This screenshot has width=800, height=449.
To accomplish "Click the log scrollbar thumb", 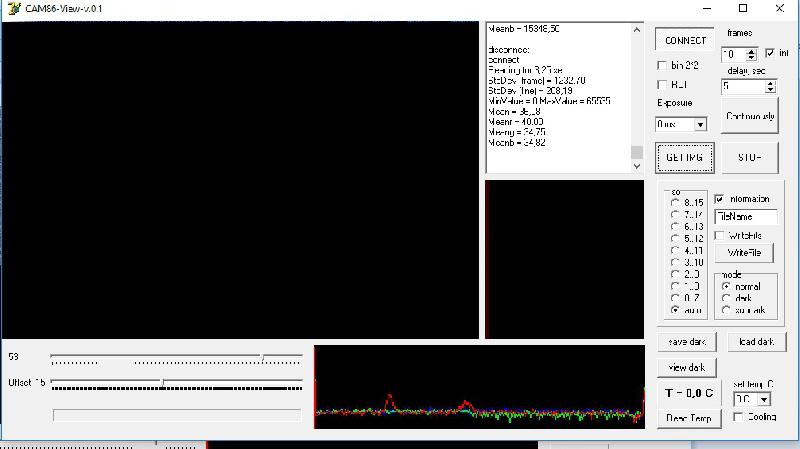I will pyautogui.click(x=636, y=152).
